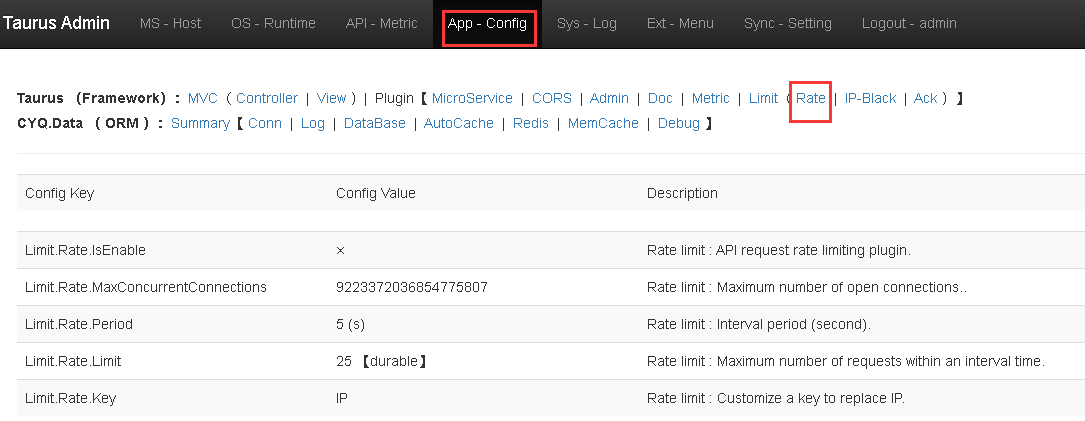Open the Redis configuration link
This screenshot has height=421, width=1085.
(x=531, y=123)
